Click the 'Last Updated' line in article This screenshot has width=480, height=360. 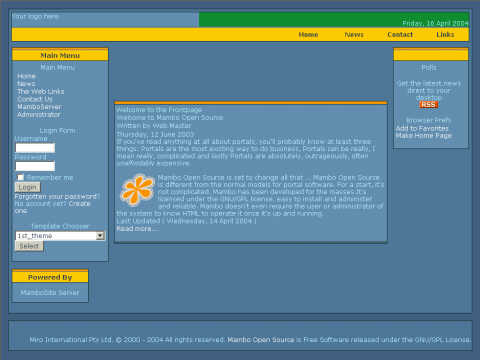(x=186, y=221)
